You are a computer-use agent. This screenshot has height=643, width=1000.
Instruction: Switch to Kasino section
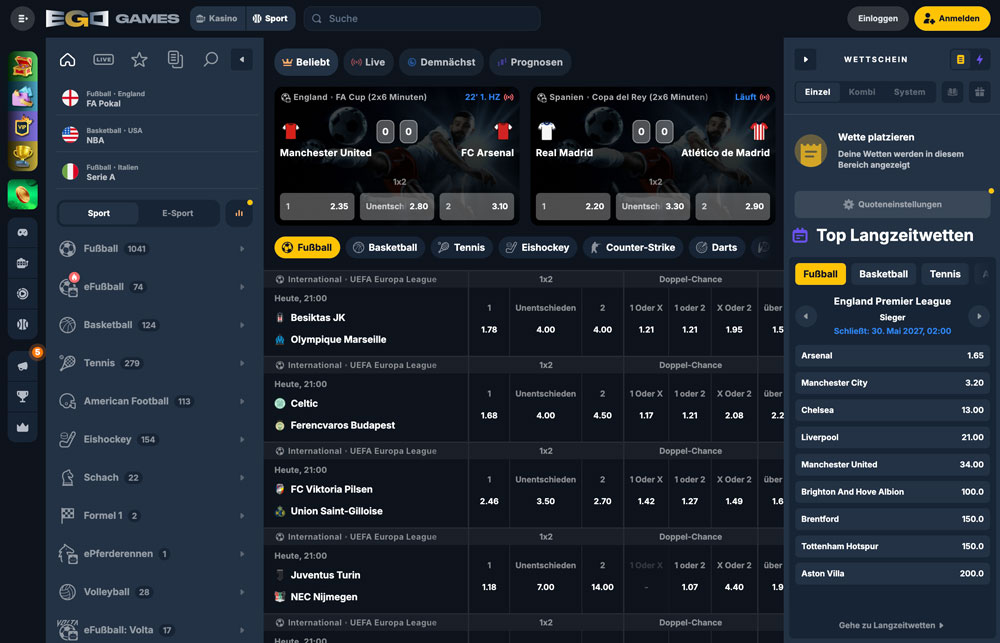[217, 18]
